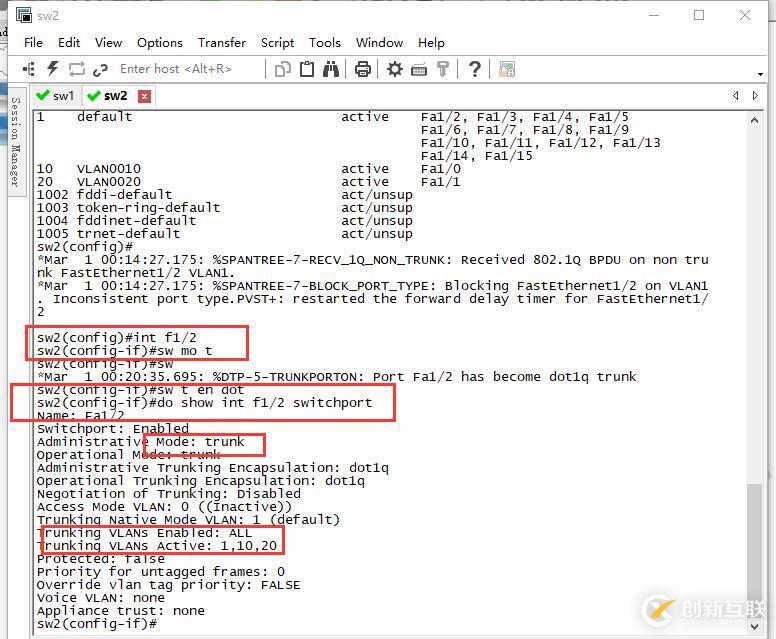Image resolution: width=776 pixels, height=639 pixels.
Task: Open Help with the question mark icon
Action: (x=475, y=69)
